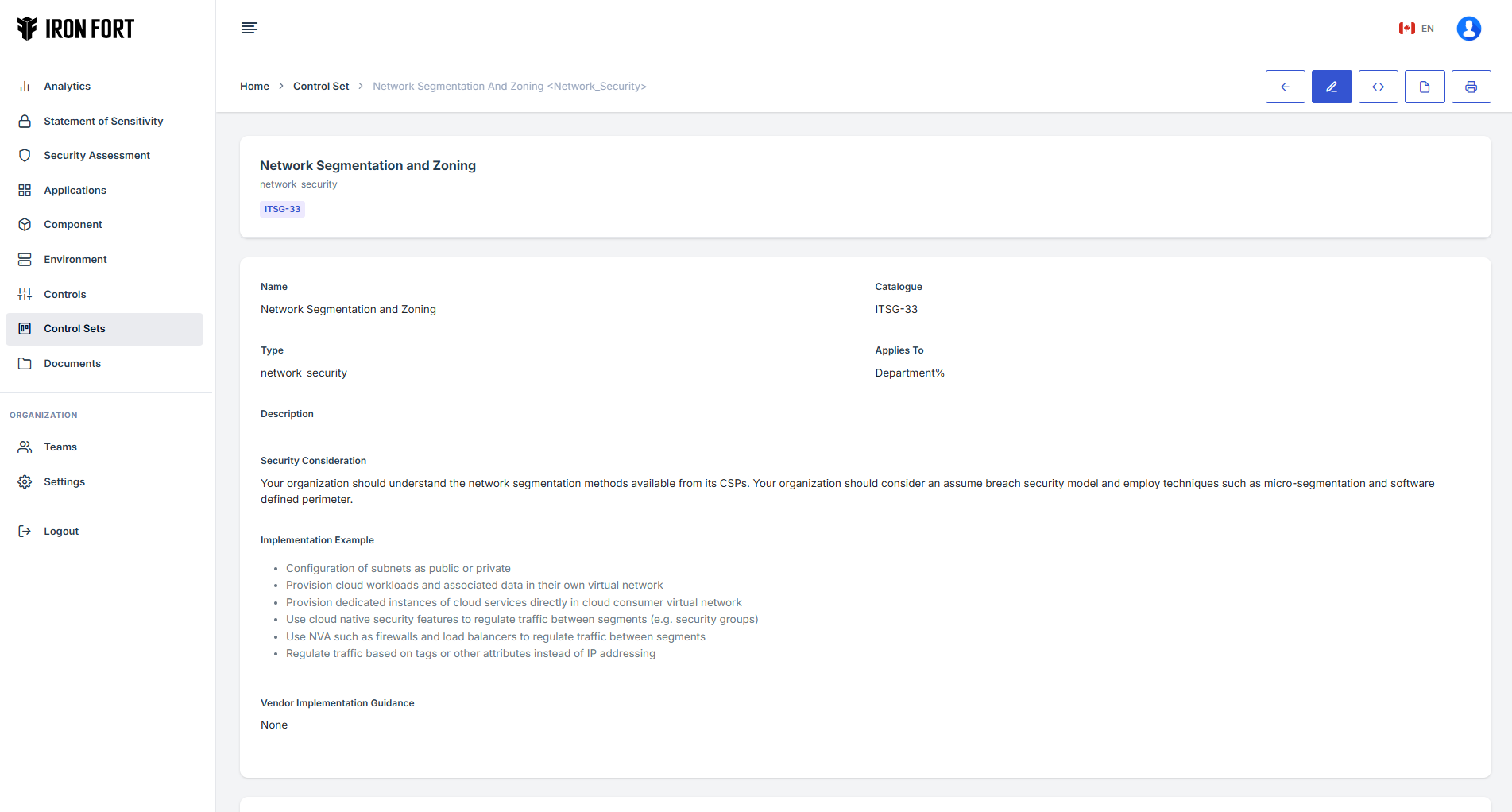Open the code view button
This screenshot has width=1512, height=812.
pyautogui.click(x=1378, y=87)
